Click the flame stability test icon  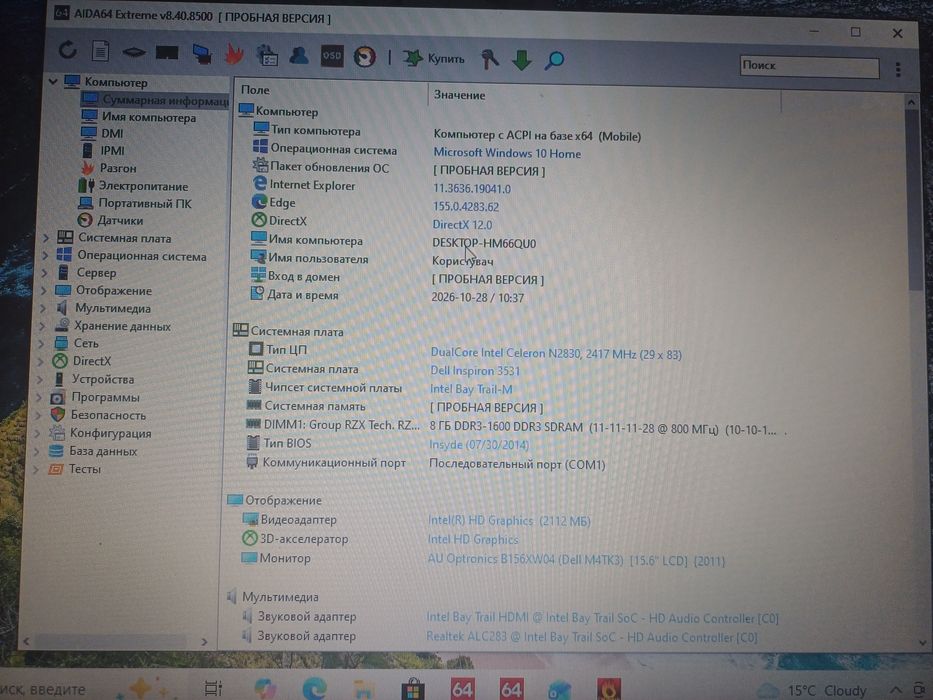click(x=234, y=55)
